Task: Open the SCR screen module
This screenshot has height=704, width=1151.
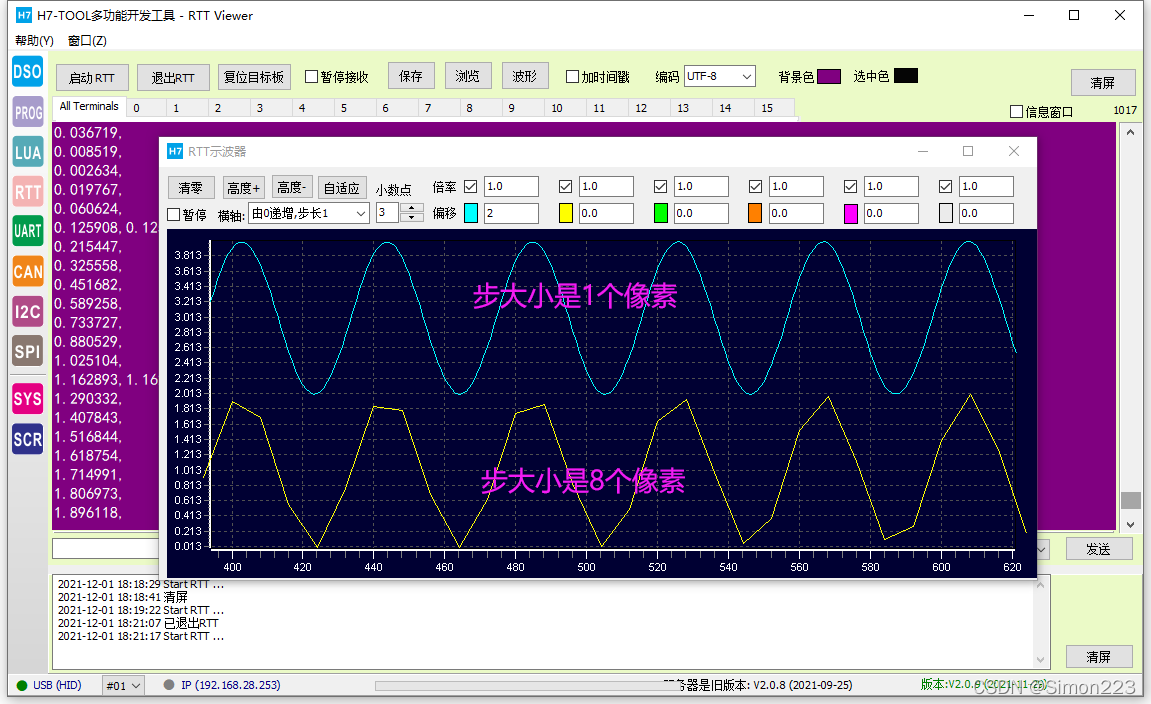Action: 28,439
